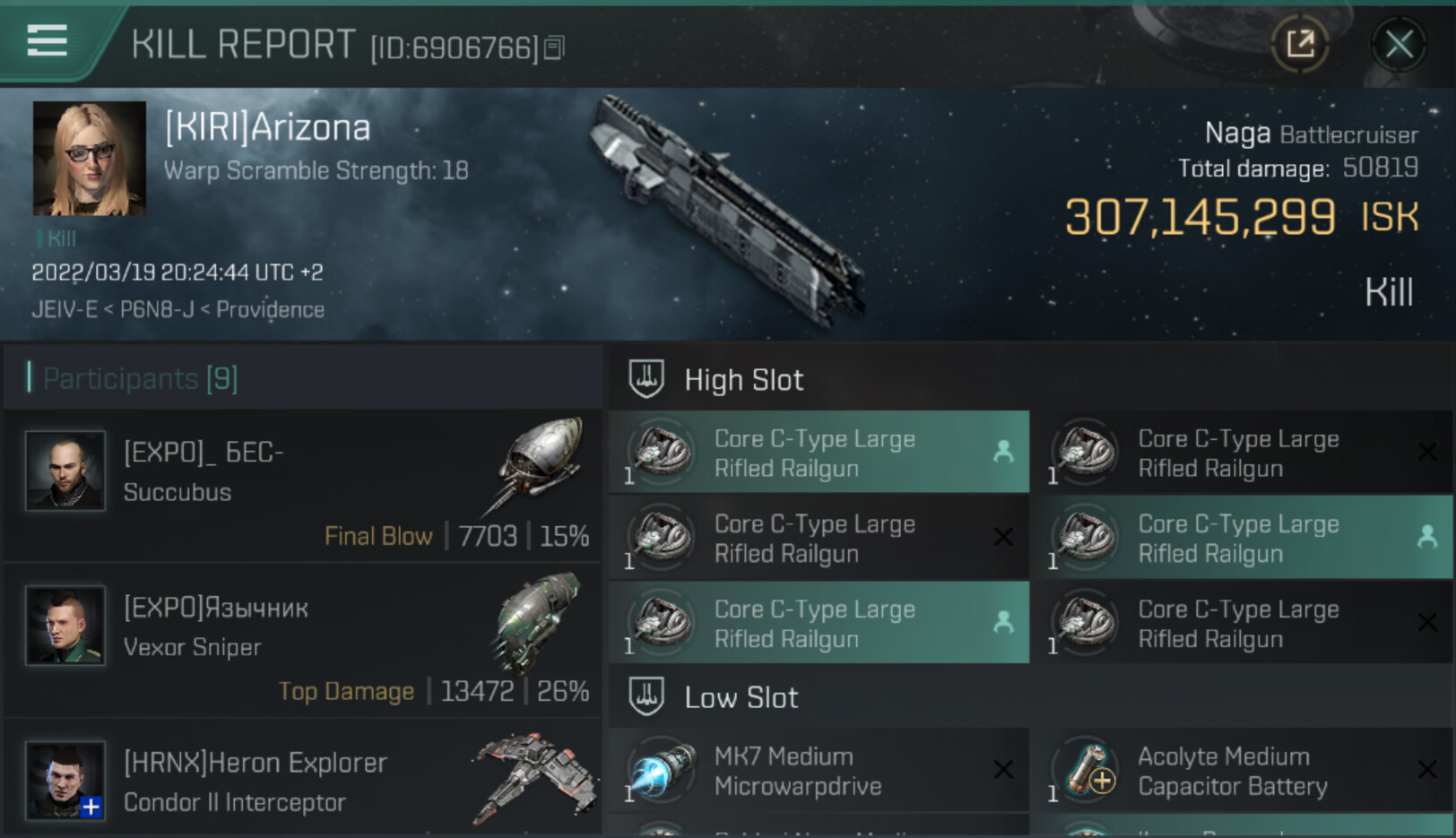Open the _БЕС- pilot portrait
The image size is (1456, 838).
65,471
